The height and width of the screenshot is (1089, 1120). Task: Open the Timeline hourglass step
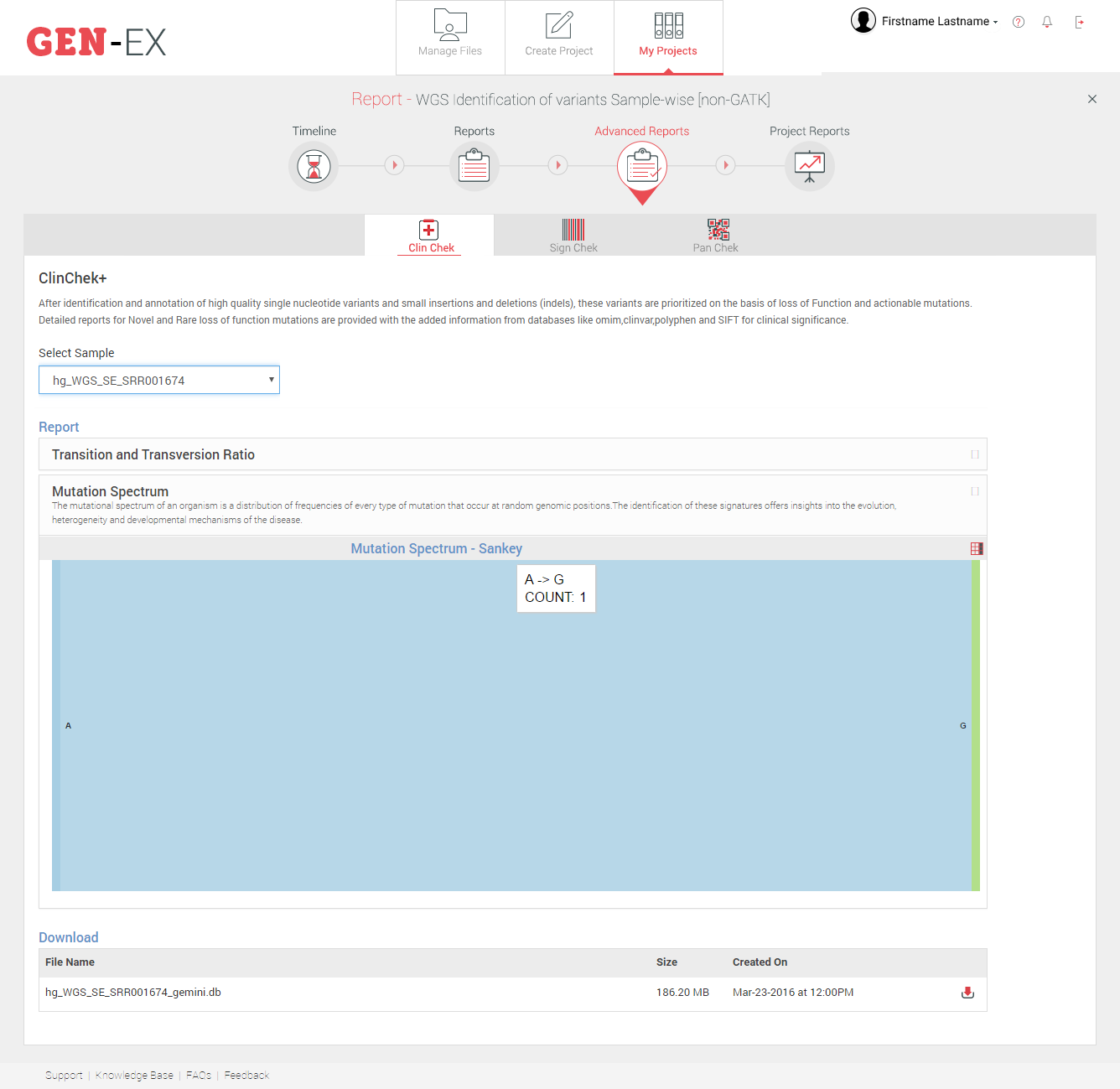(x=314, y=166)
